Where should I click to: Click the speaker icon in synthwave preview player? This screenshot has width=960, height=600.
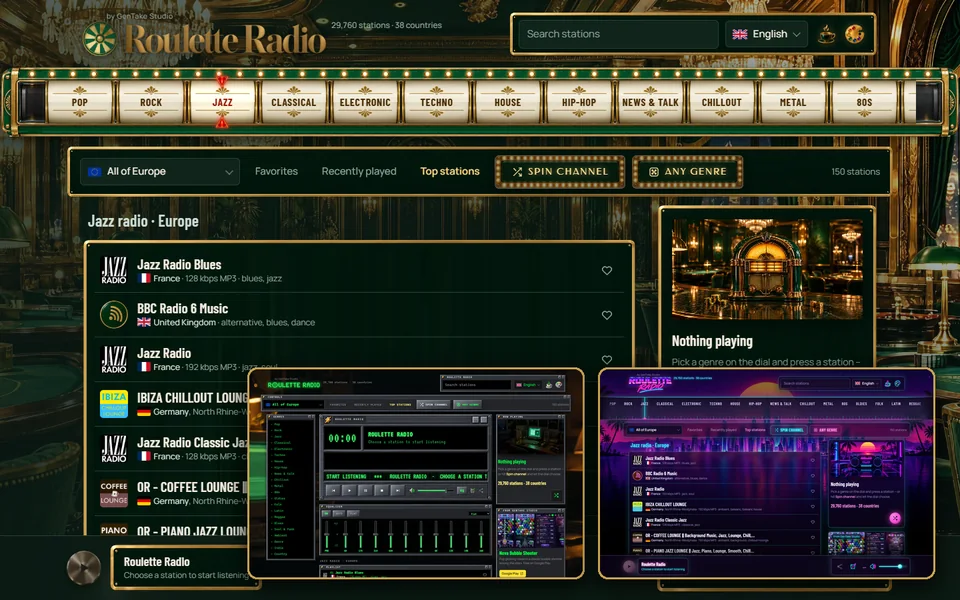[x=873, y=566]
